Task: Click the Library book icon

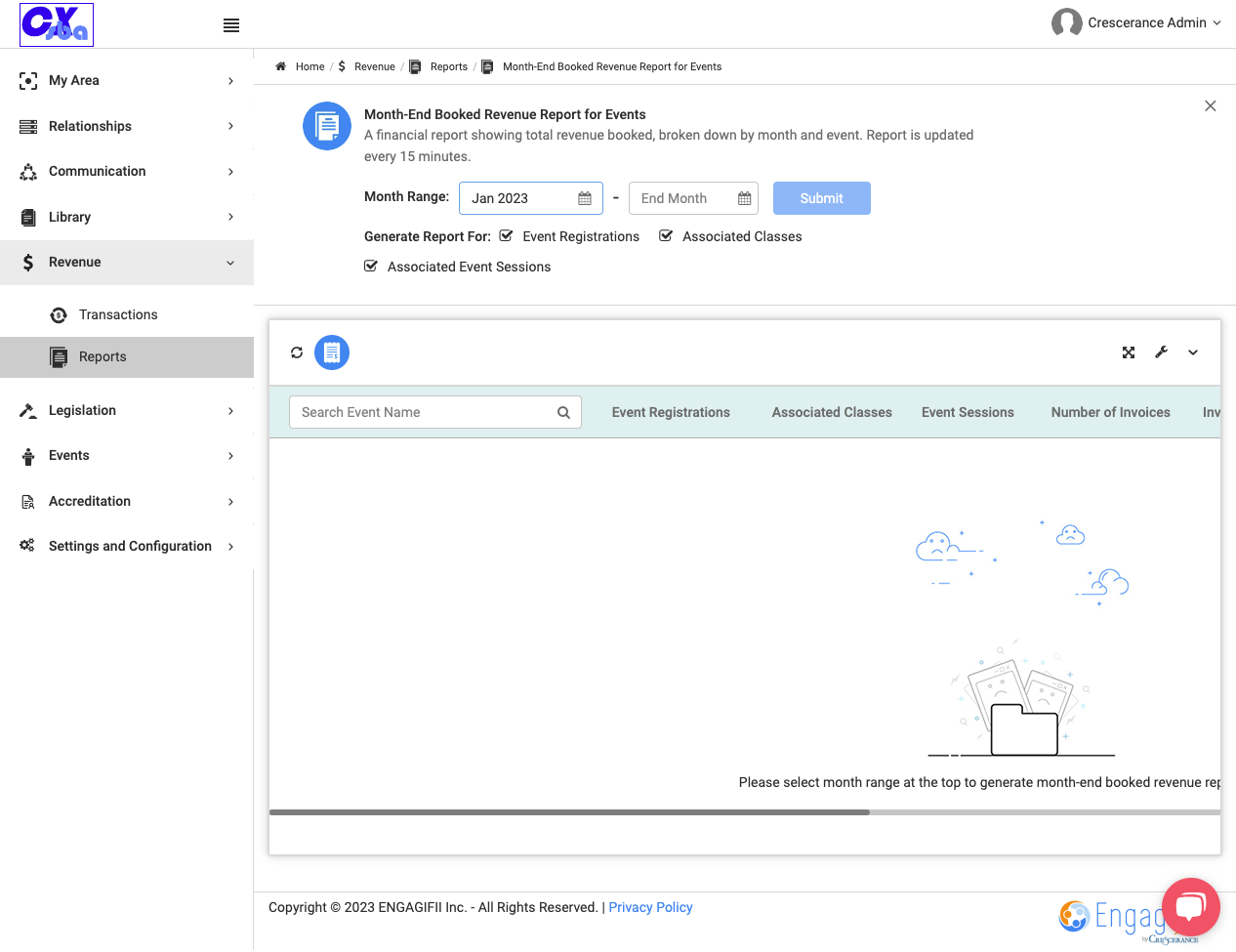Action: click(28, 218)
